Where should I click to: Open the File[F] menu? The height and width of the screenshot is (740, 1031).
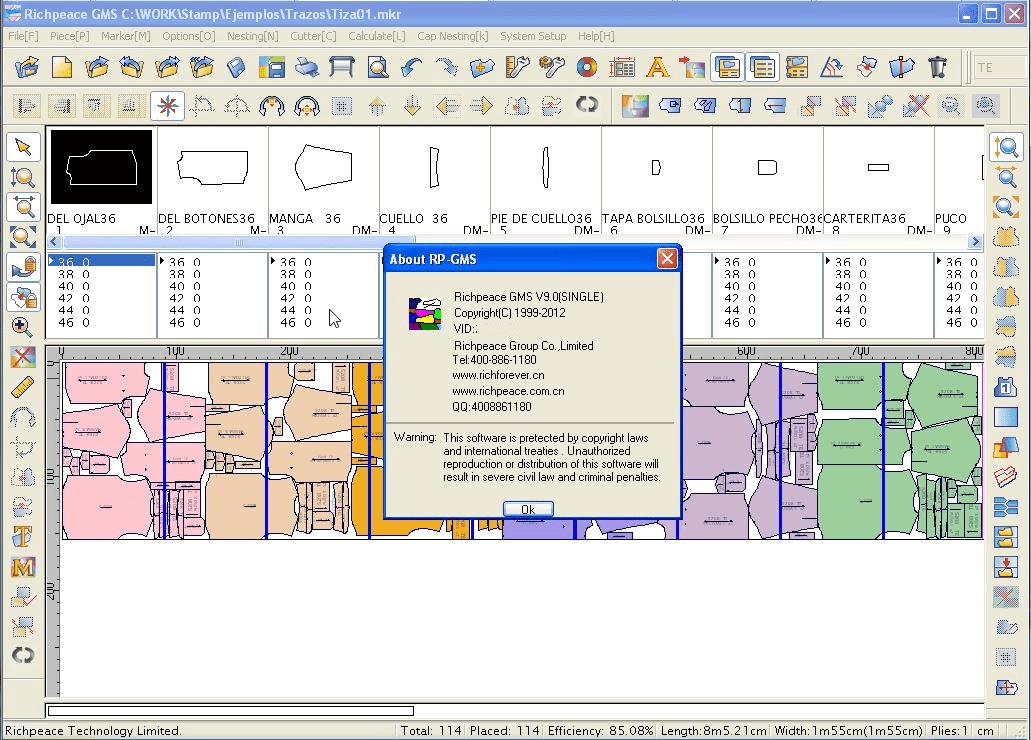[x=23, y=36]
